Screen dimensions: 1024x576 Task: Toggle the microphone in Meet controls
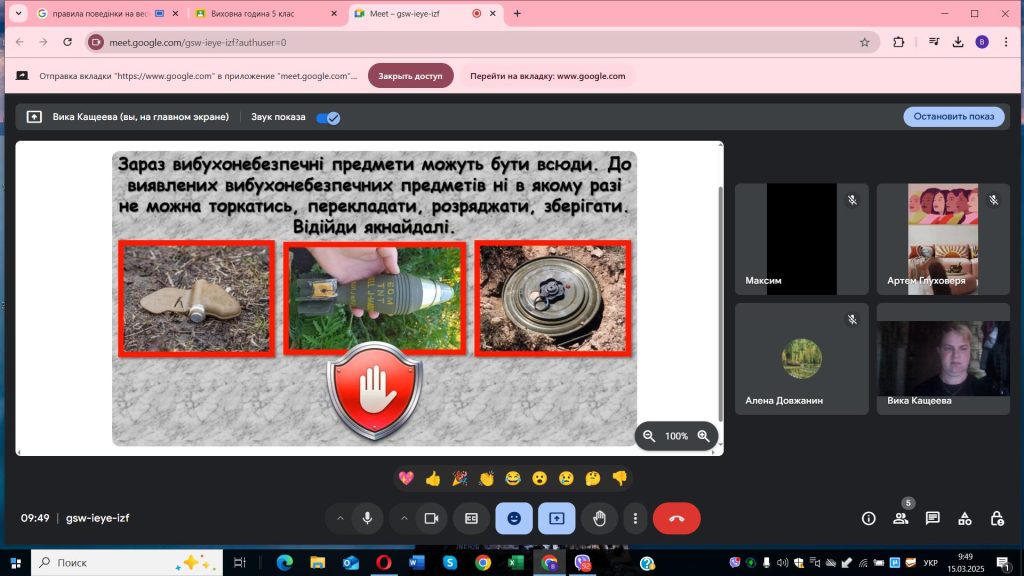[368, 519]
